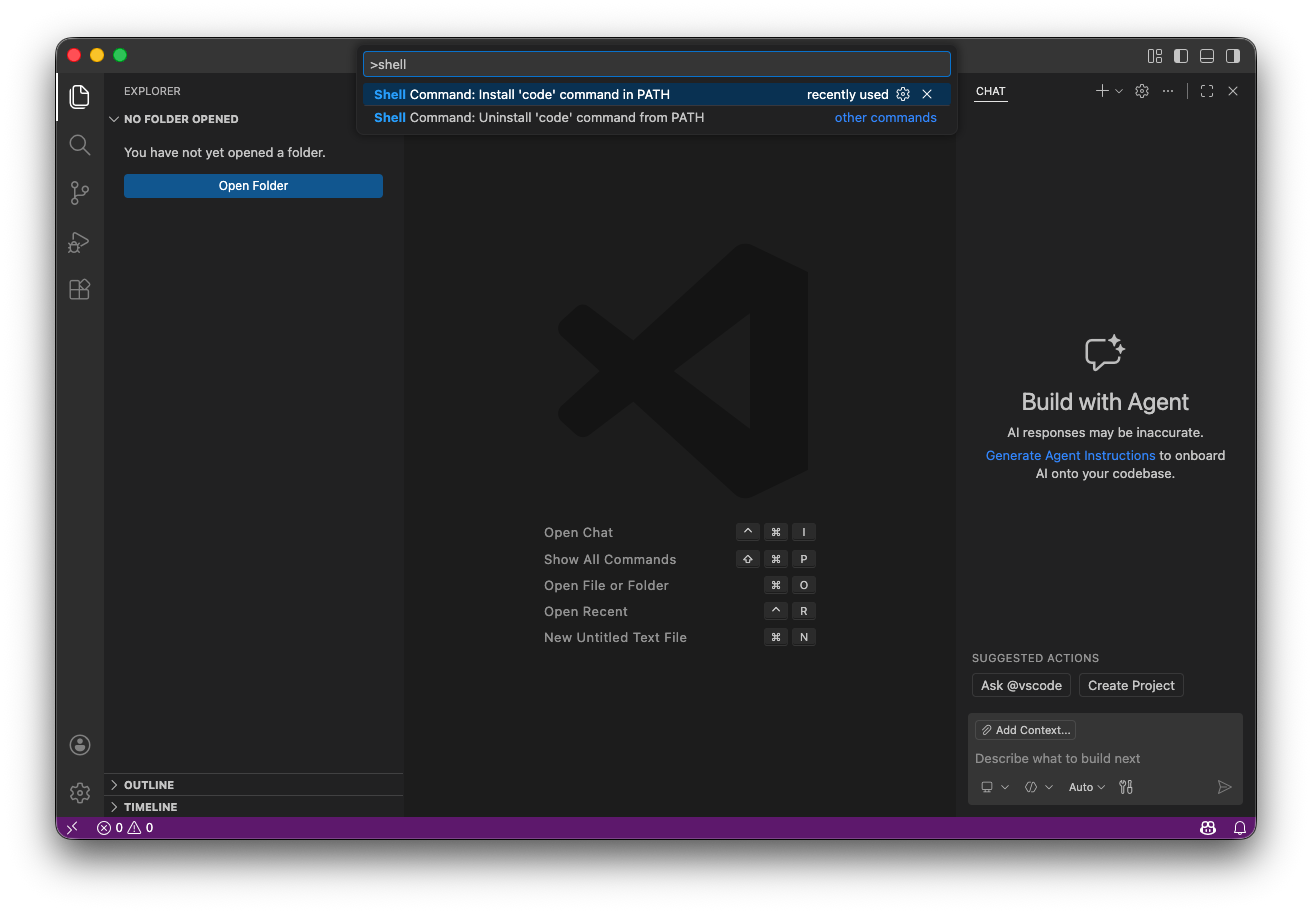Run Install 'code' command in PATH

pyautogui.click(x=657, y=94)
